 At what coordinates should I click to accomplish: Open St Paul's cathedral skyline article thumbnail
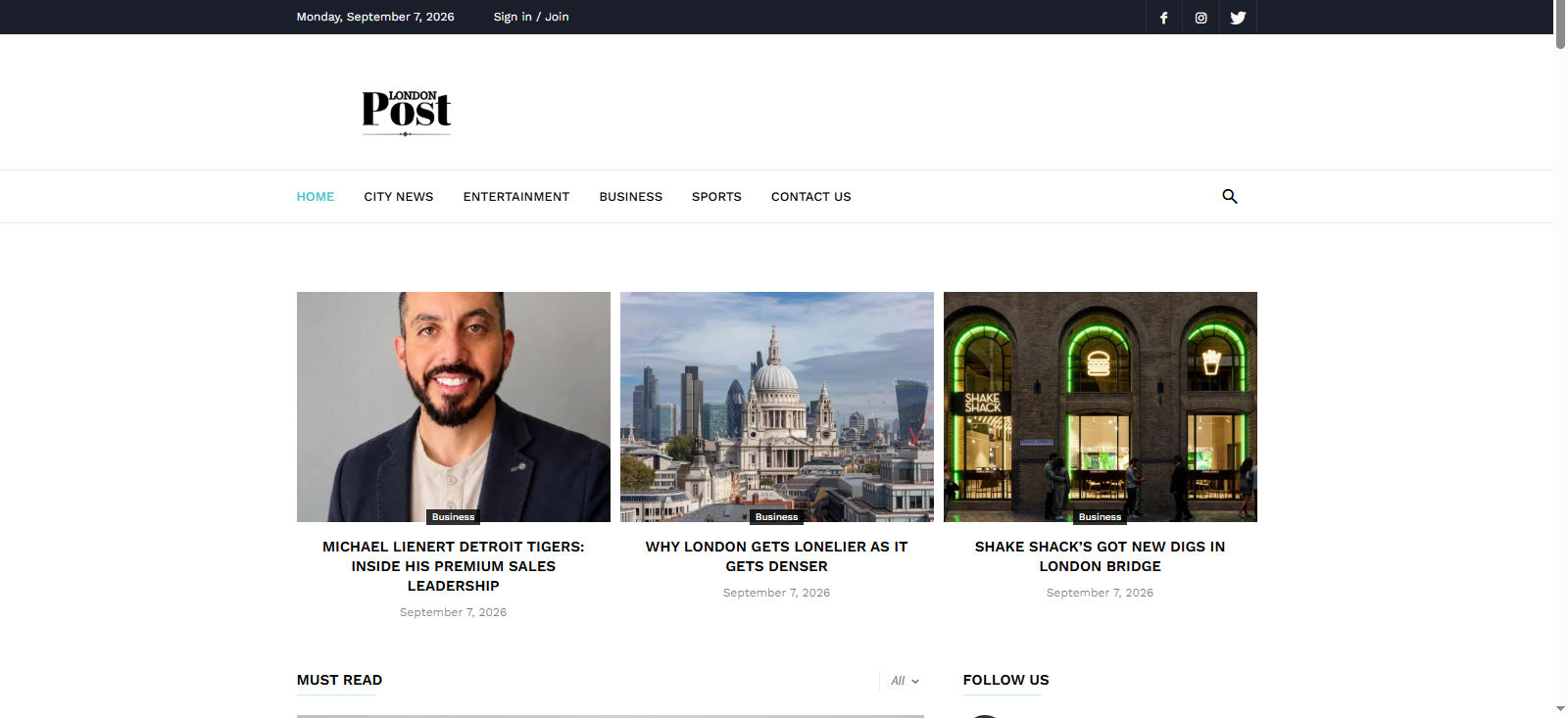(x=777, y=407)
